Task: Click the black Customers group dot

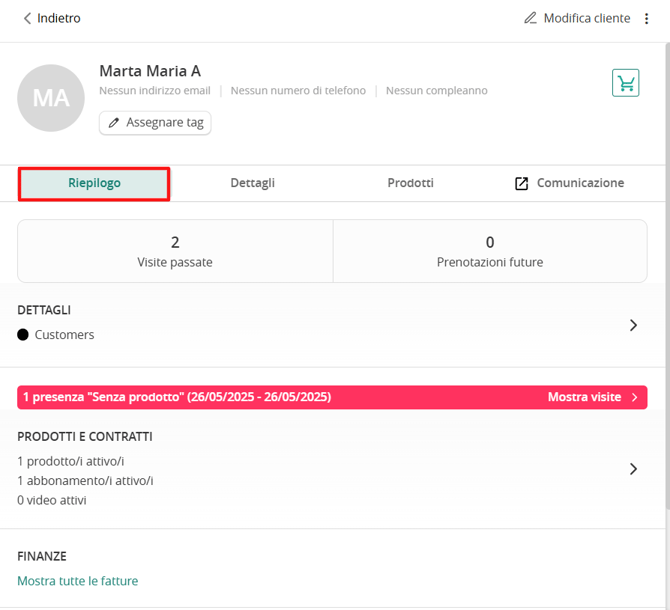Action: (x=23, y=334)
